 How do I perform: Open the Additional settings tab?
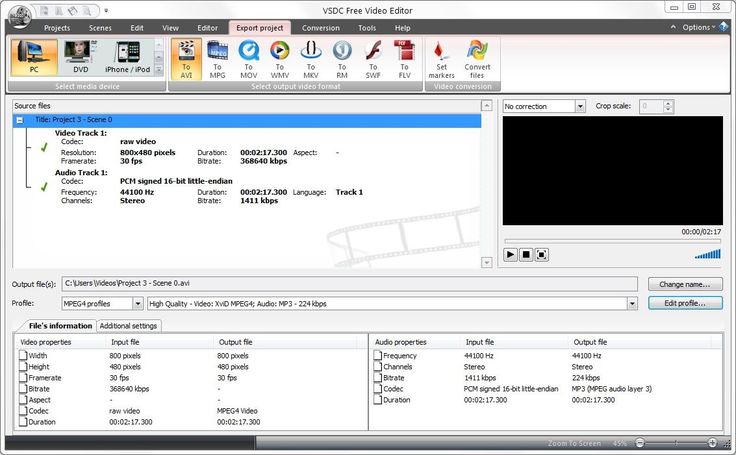click(x=129, y=326)
